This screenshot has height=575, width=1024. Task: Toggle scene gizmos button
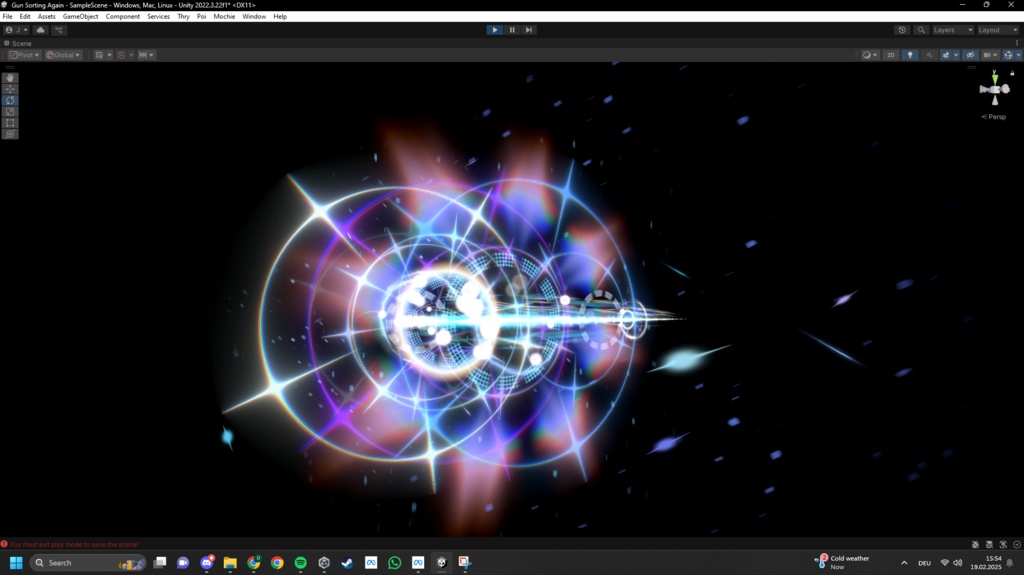click(1008, 55)
